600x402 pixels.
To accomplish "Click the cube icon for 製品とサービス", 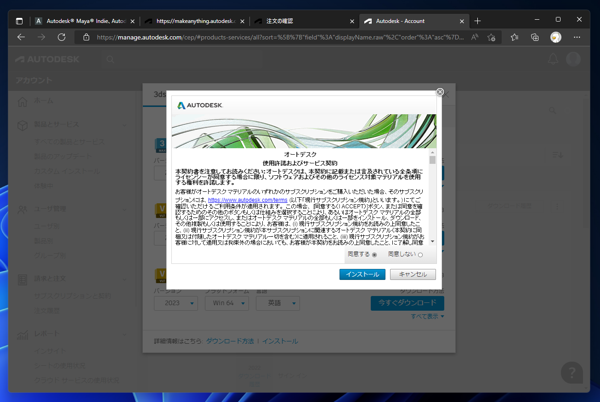I will (x=23, y=125).
